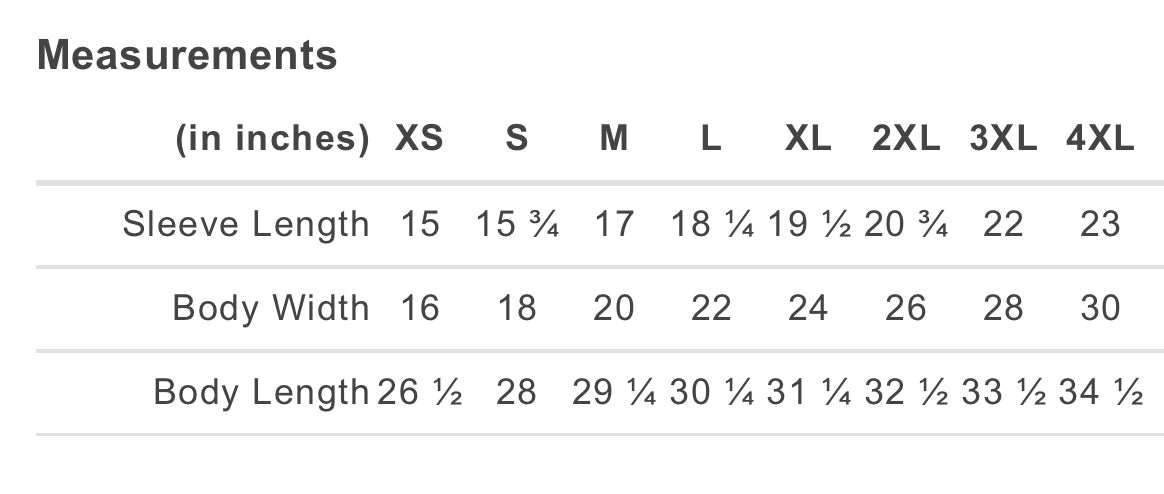Click the Body Length value for S
The image size is (1164, 494).
pyautogui.click(x=516, y=392)
